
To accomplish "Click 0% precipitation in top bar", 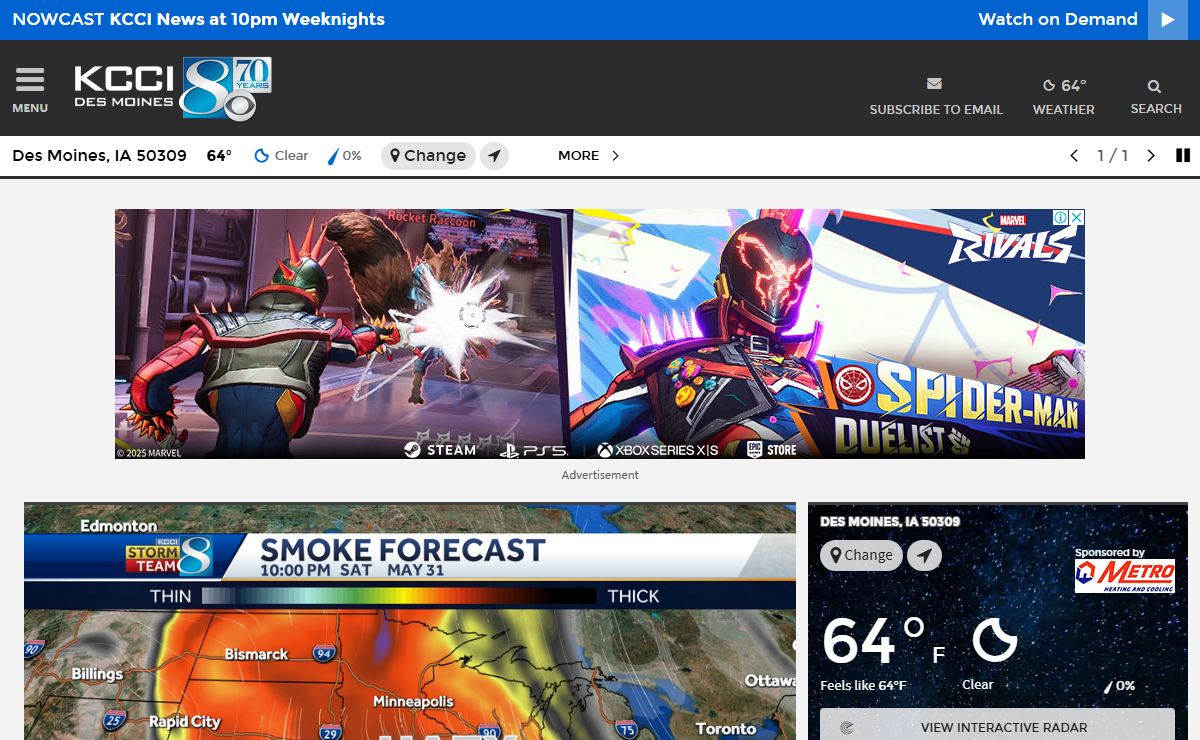I will click(x=345, y=156).
